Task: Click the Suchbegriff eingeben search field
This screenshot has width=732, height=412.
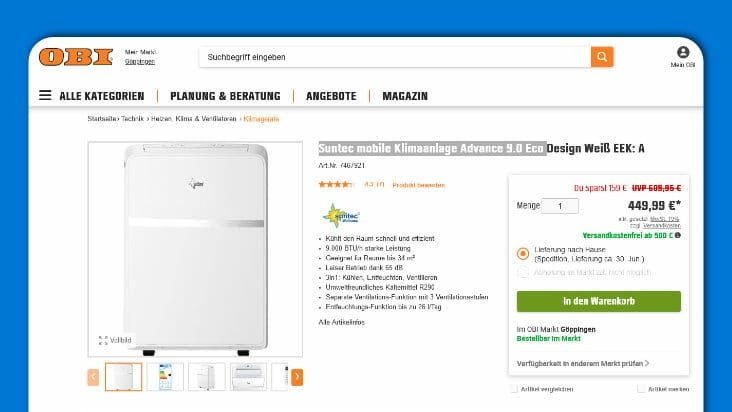Action: [x=395, y=57]
